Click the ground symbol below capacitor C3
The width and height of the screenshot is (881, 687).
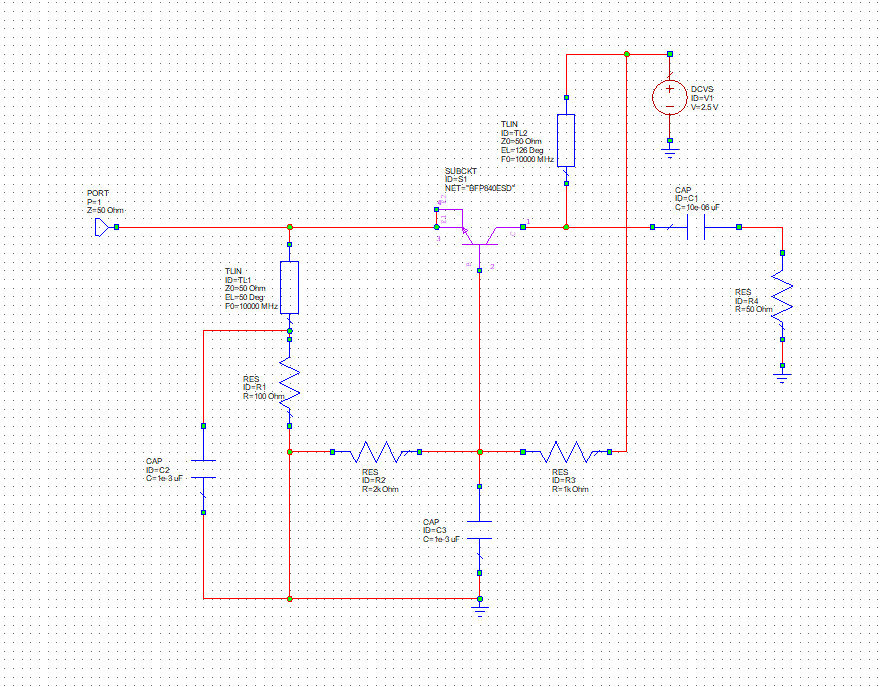[481, 600]
